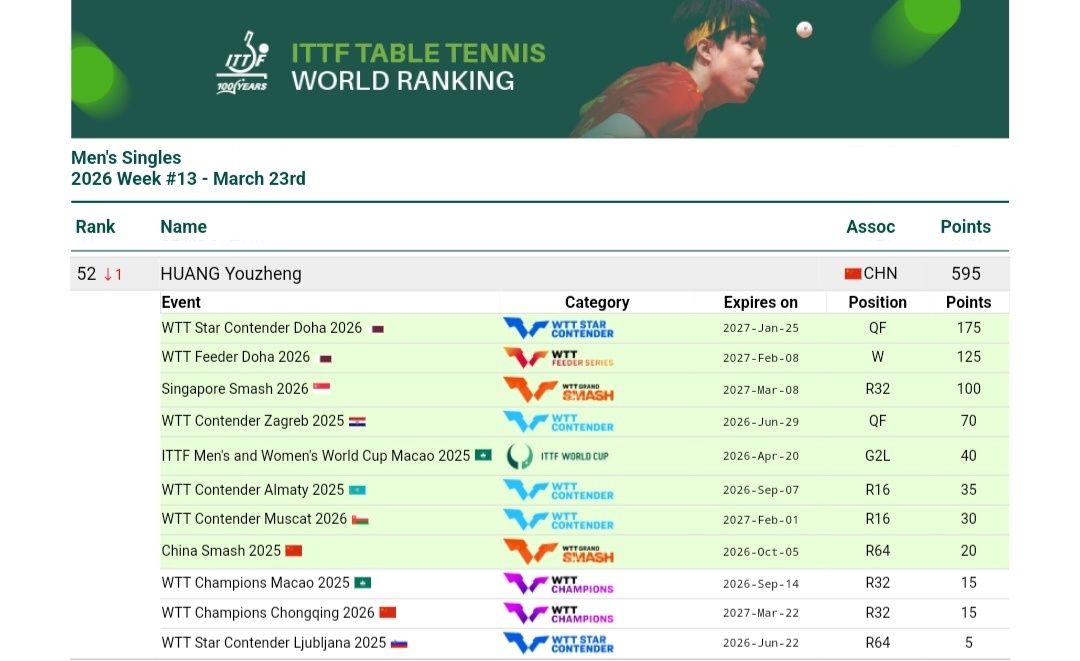
Task: Click the WTT Star Contender badge for Doha 2026
Action: coord(559,328)
